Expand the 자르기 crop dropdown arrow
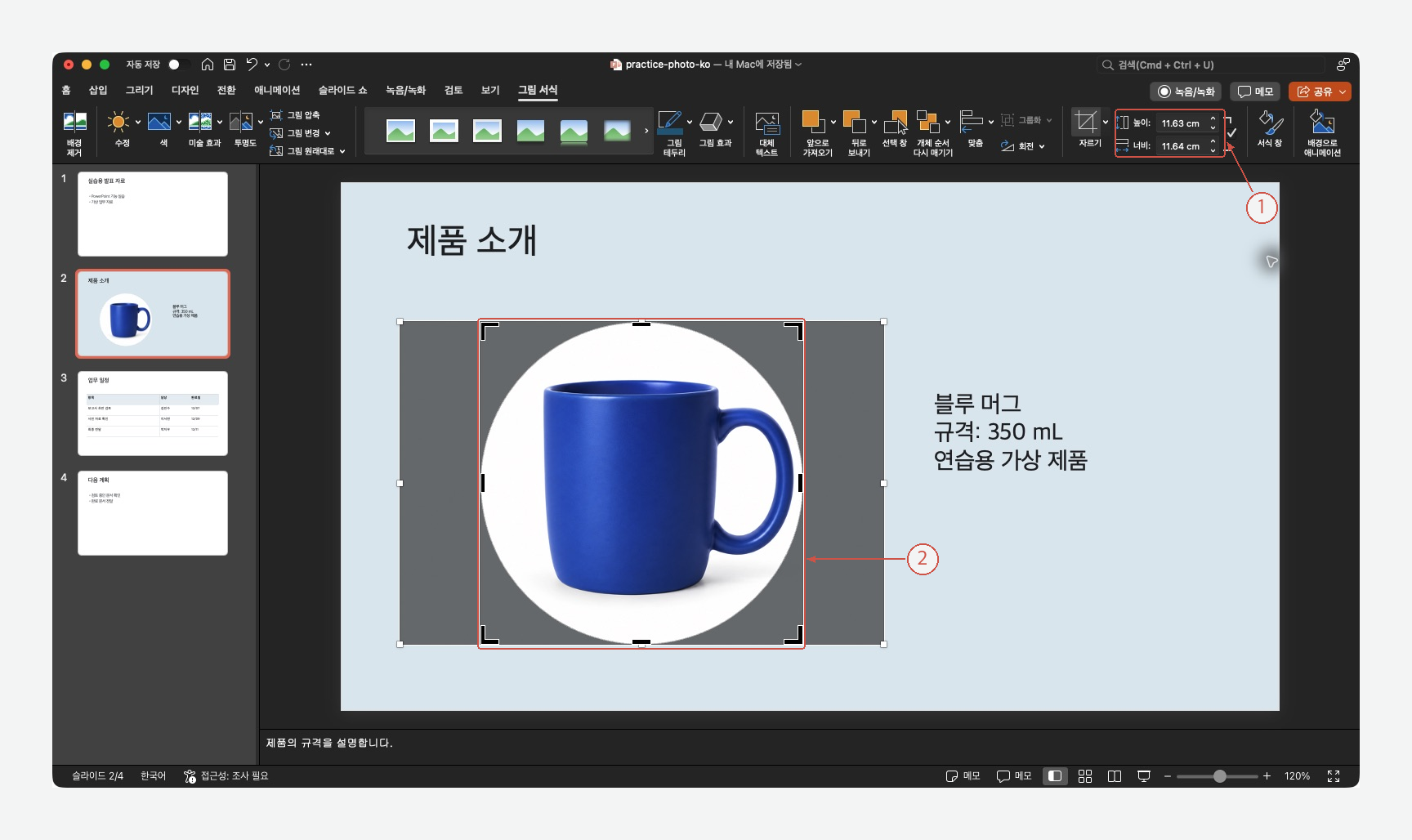This screenshot has width=1412, height=840. [x=1106, y=123]
